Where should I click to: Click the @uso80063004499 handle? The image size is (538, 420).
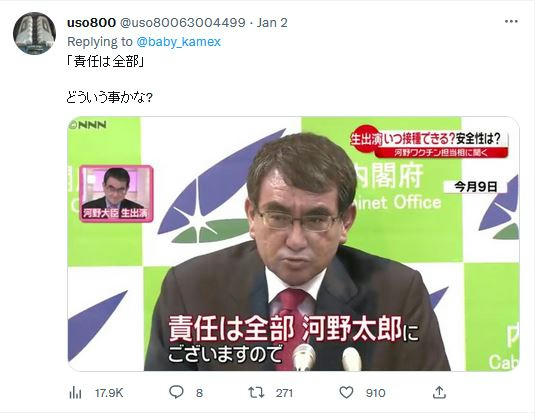[x=182, y=23]
